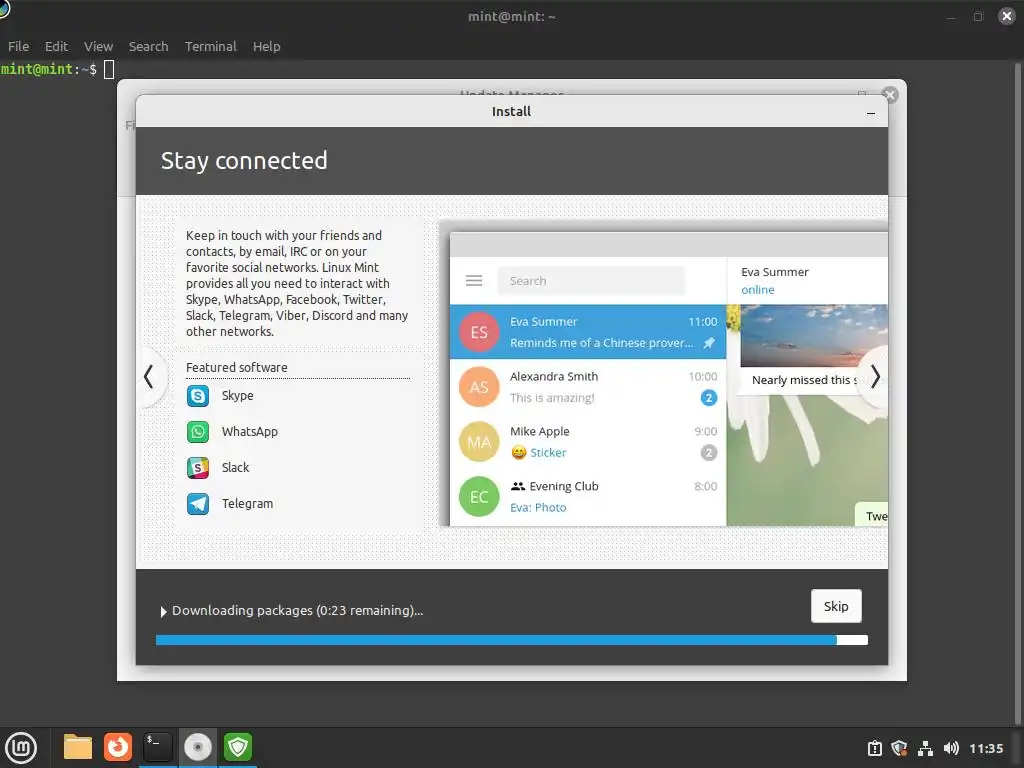Click the Search field in the chat preview
The image size is (1024, 768).
591,281
